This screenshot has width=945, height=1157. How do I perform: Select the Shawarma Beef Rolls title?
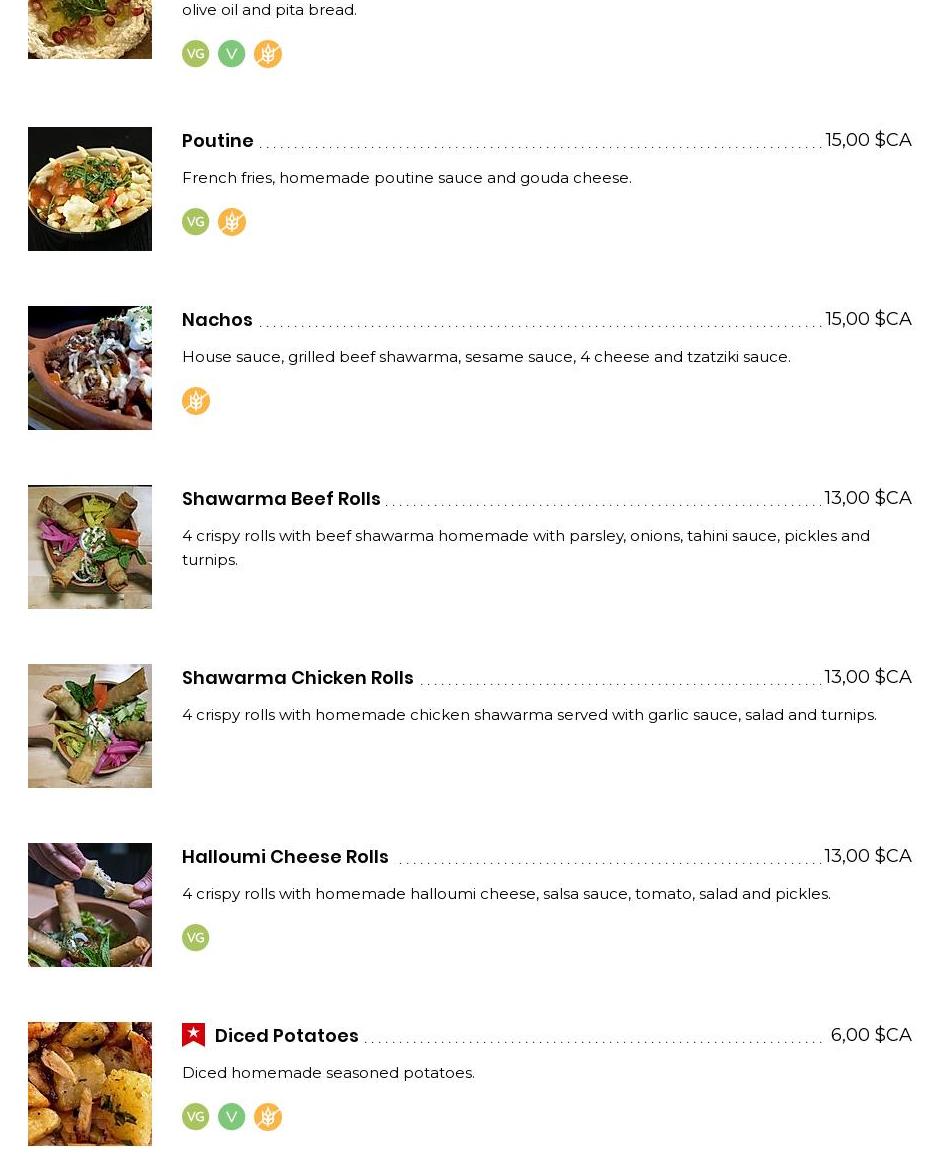click(x=281, y=499)
